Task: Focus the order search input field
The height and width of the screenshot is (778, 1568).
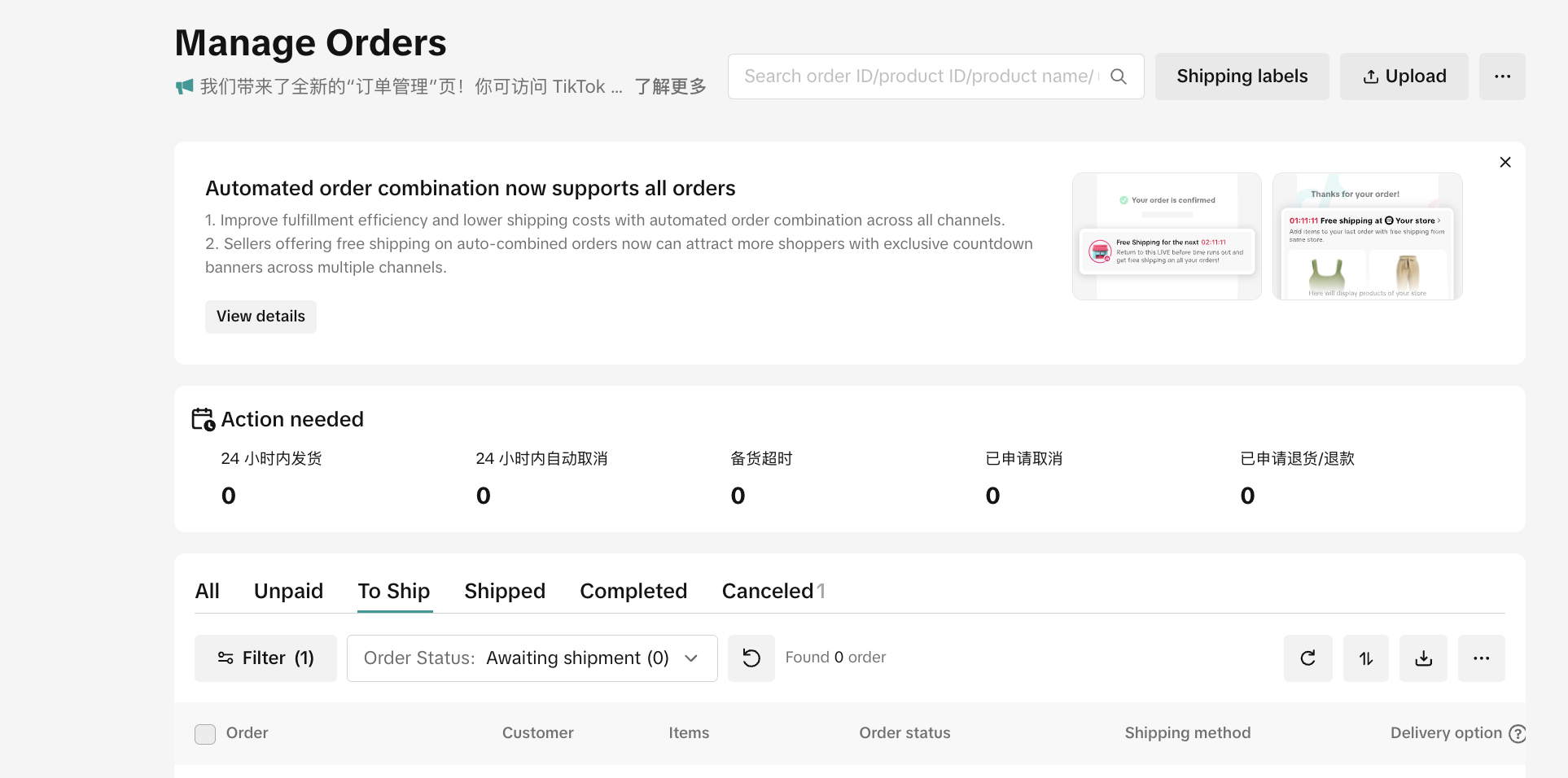Action: (x=918, y=76)
